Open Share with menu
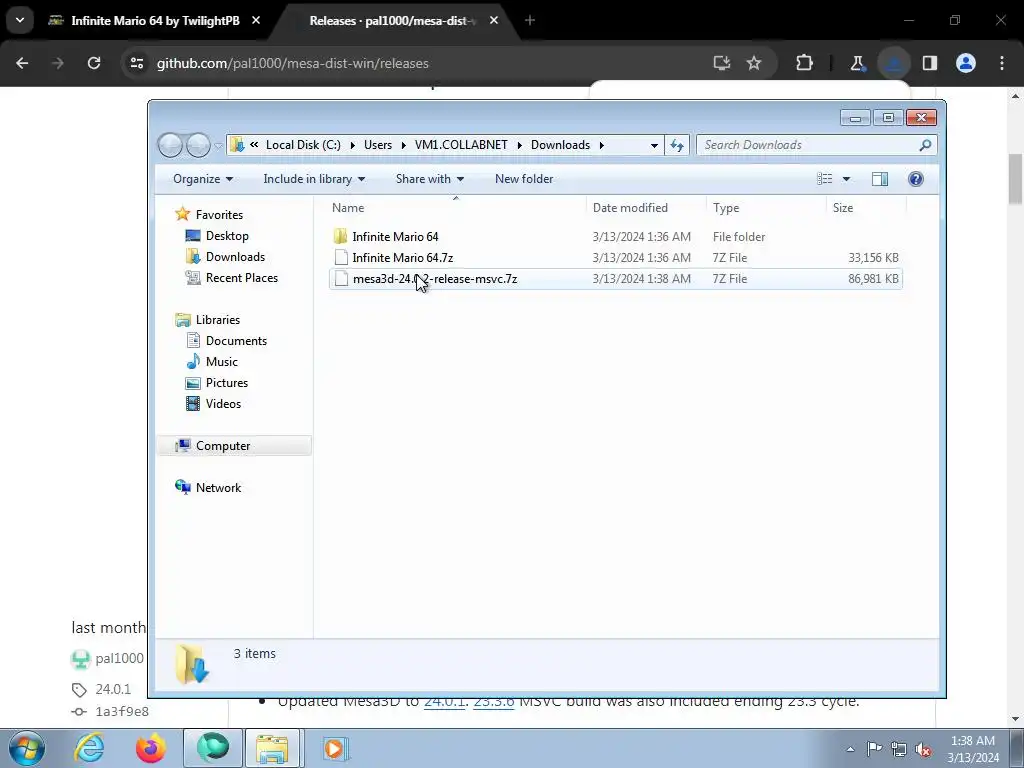Viewport: 1024px width, 768px height. (x=430, y=179)
